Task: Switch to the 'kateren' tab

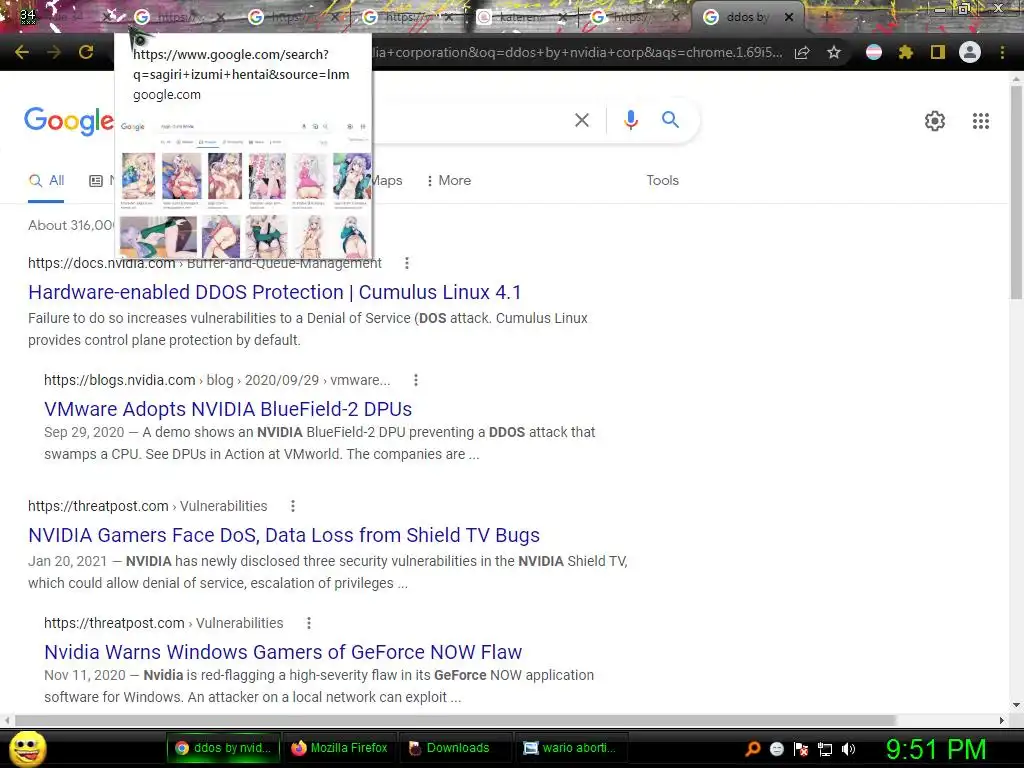Action: (x=519, y=18)
